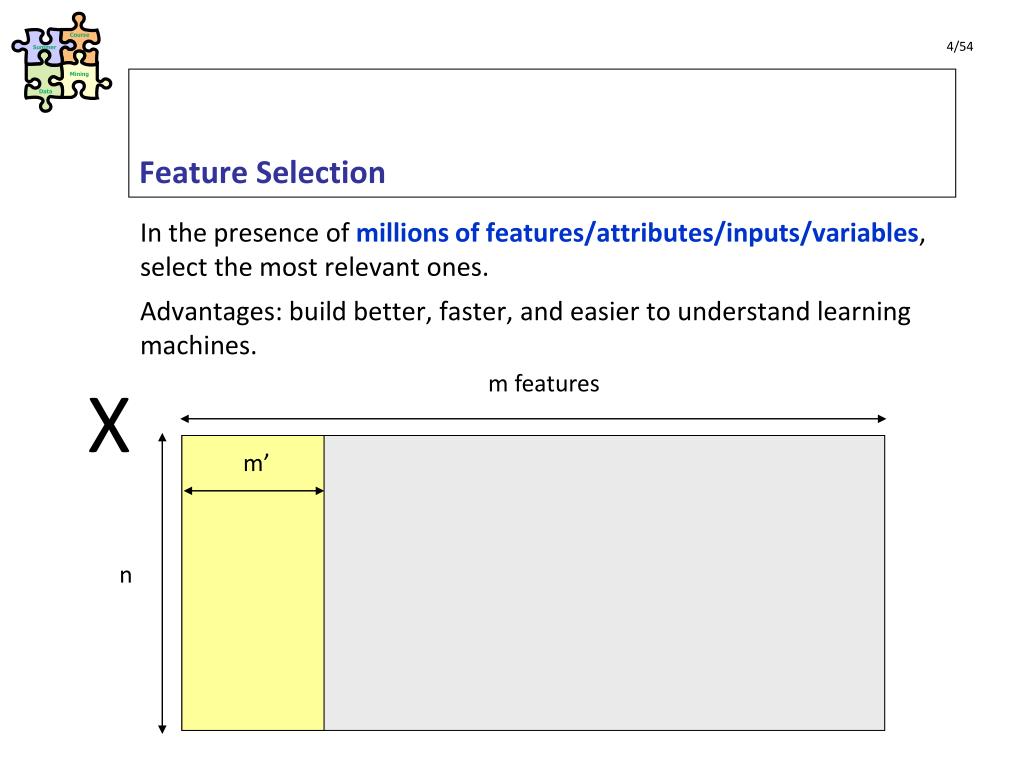Click the m' label in yellow box
Viewport: 1024px width, 768px height.
coord(256,464)
